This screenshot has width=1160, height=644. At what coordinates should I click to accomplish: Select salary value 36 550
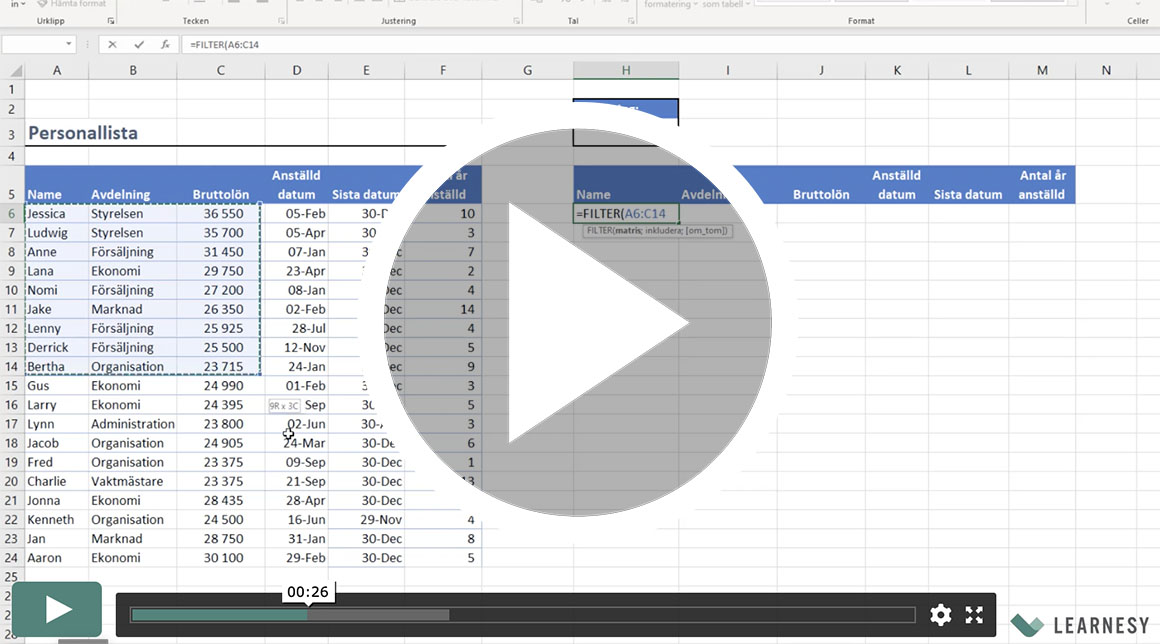(220, 214)
